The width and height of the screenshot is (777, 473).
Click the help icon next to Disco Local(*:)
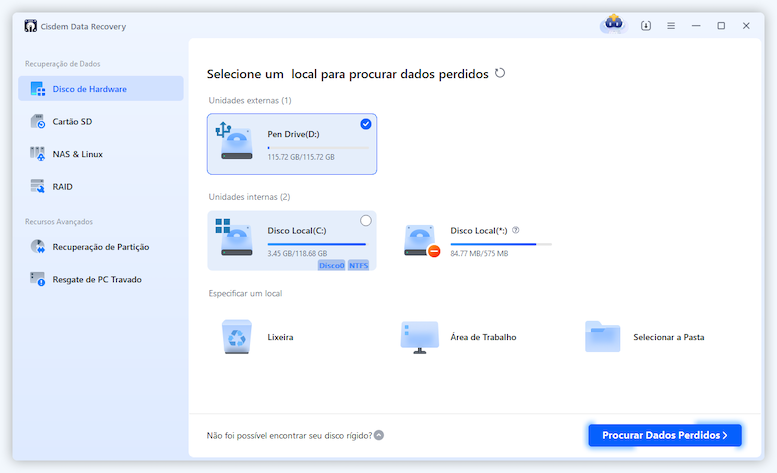pyautogui.click(x=516, y=230)
